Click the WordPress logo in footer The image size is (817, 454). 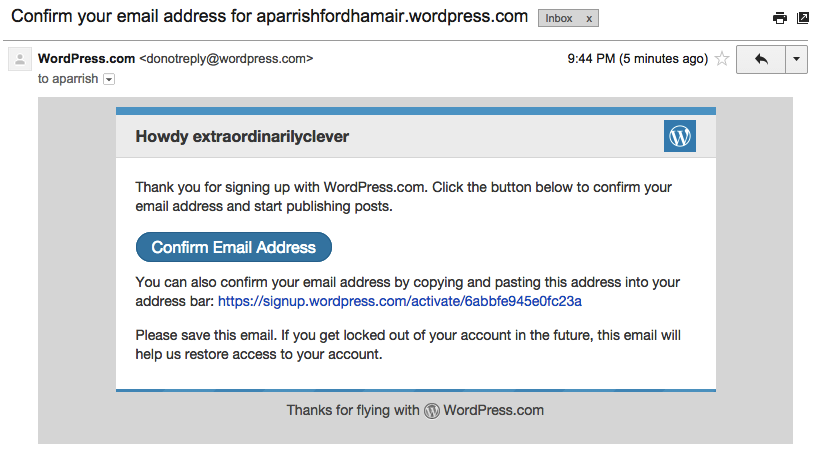pos(431,411)
